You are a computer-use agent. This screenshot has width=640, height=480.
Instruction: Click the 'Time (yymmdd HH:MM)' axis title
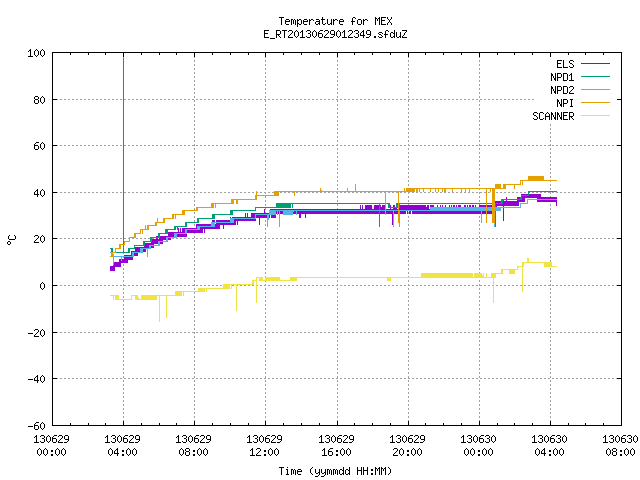tap(335, 471)
